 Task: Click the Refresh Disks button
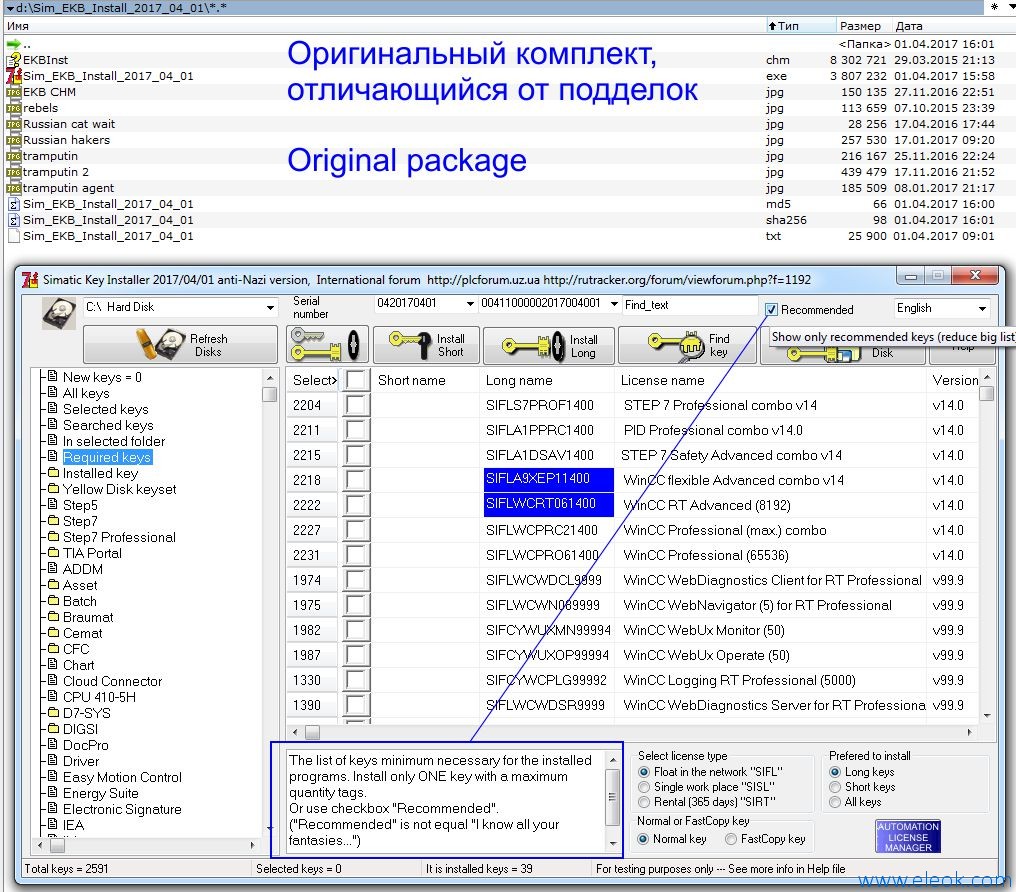180,344
